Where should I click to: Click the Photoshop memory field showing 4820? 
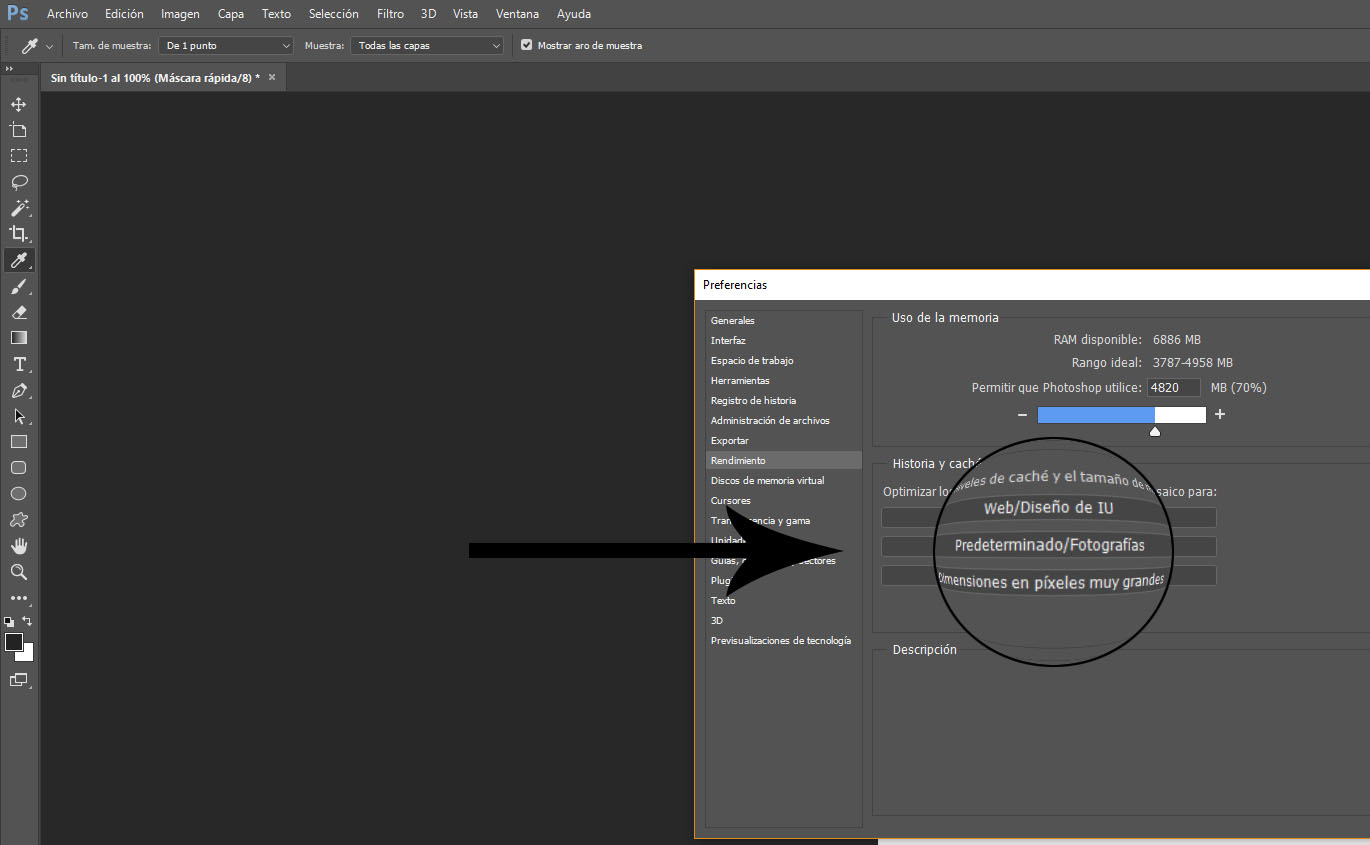[x=1174, y=387]
